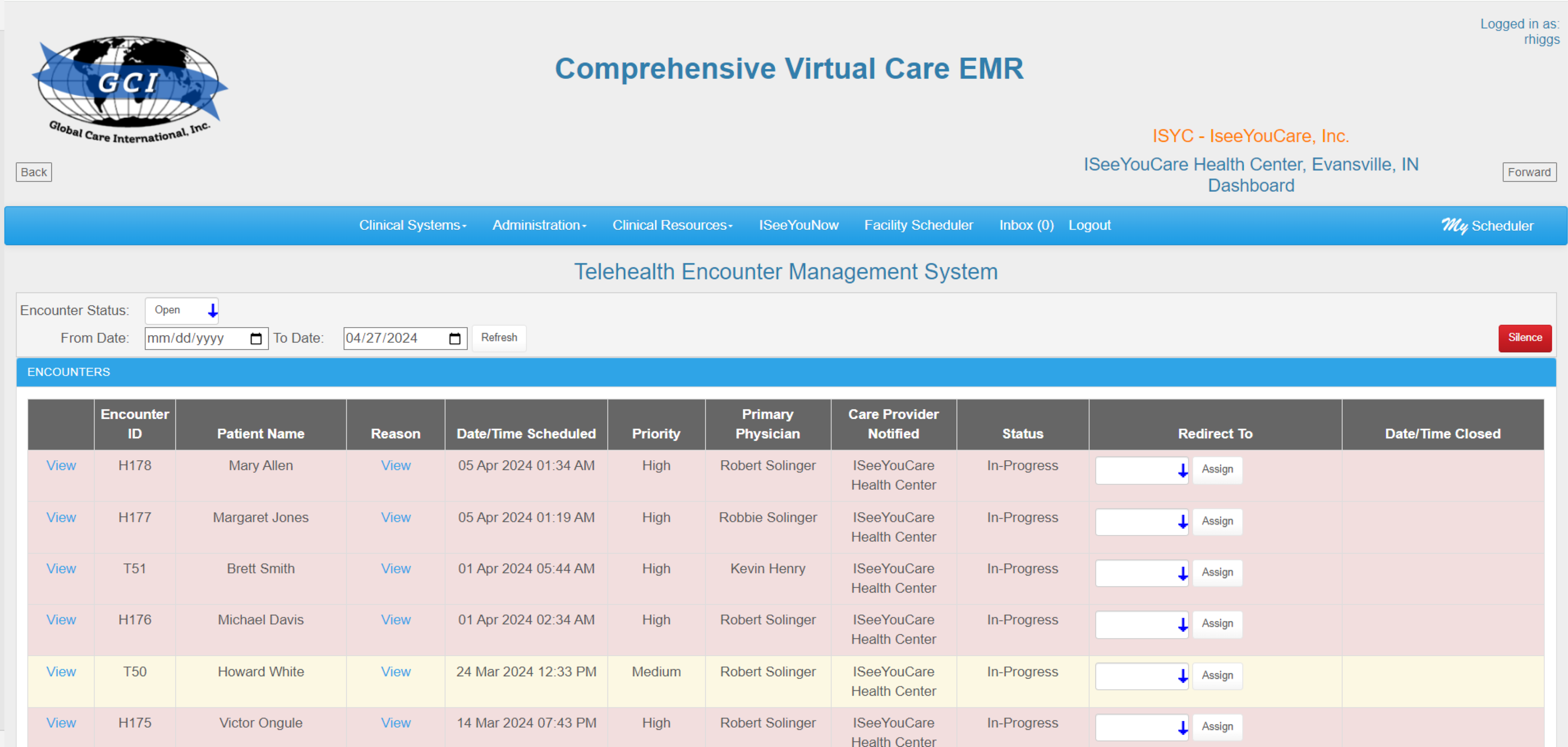Click the ENCOUNTERS panel header

click(786, 372)
